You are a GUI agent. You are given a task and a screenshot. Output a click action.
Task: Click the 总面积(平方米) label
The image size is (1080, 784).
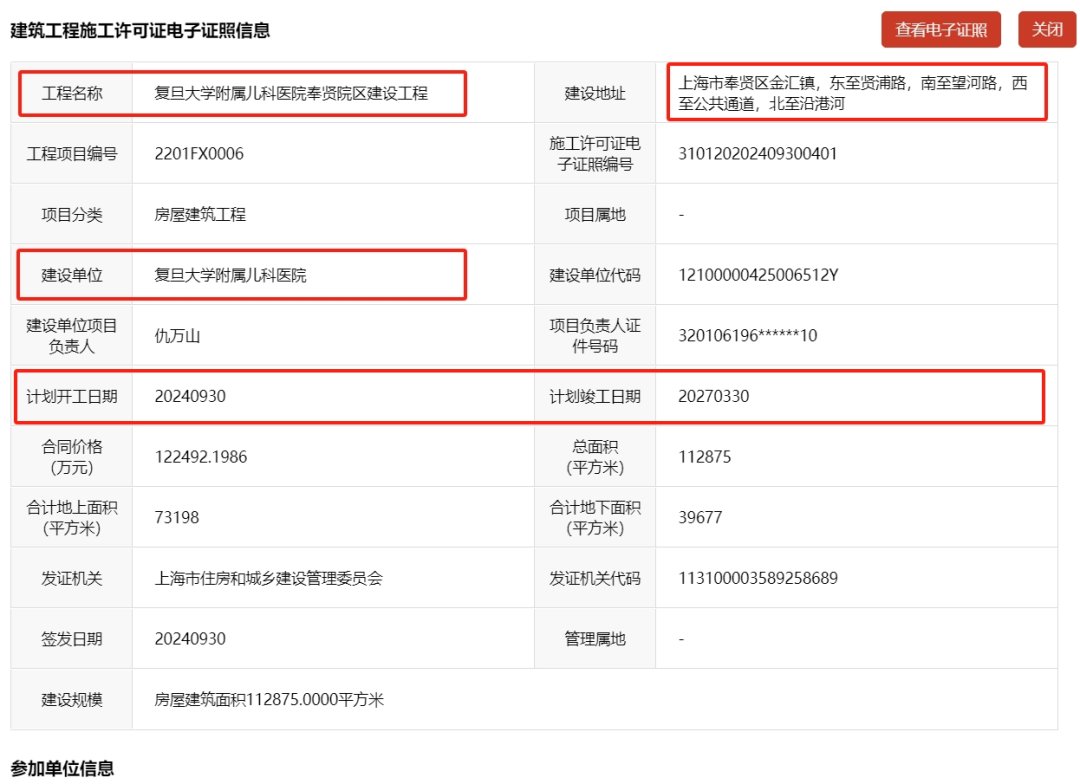pos(595,457)
